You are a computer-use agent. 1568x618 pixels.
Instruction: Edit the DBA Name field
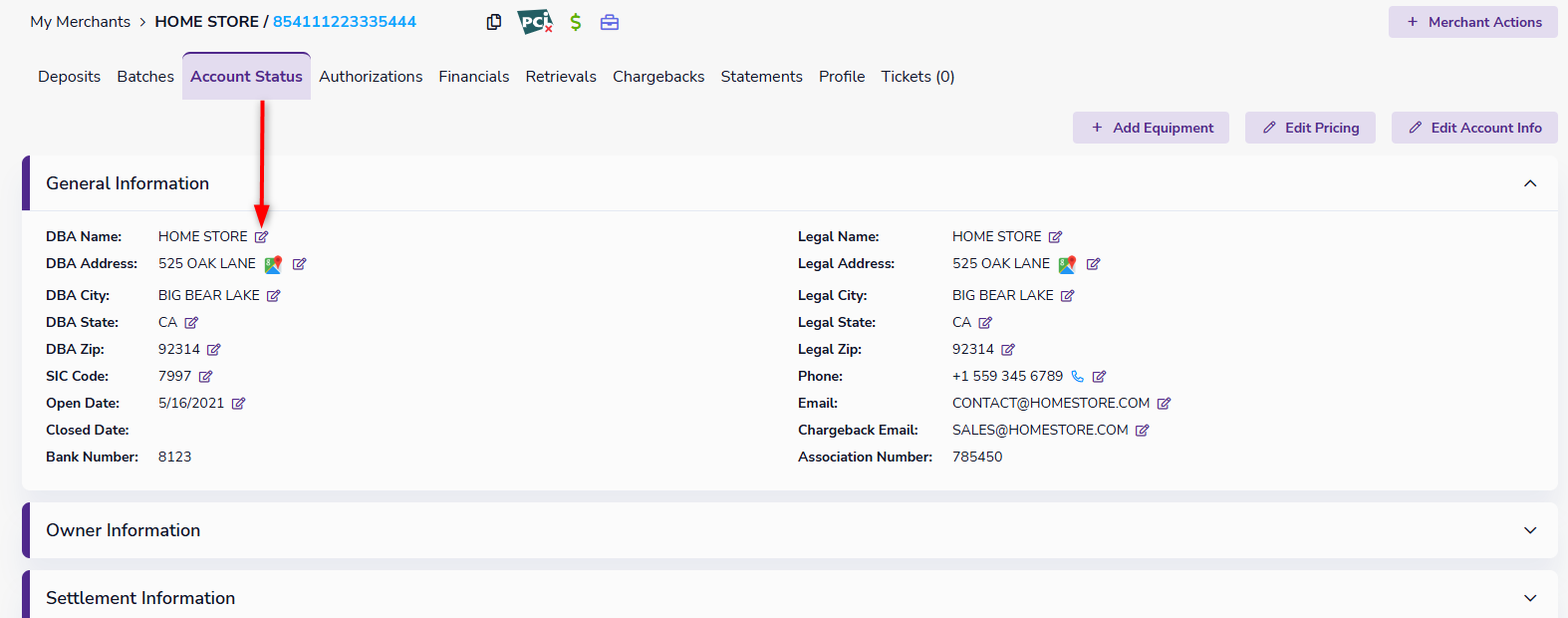pyautogui.click(x=261, y=237)
